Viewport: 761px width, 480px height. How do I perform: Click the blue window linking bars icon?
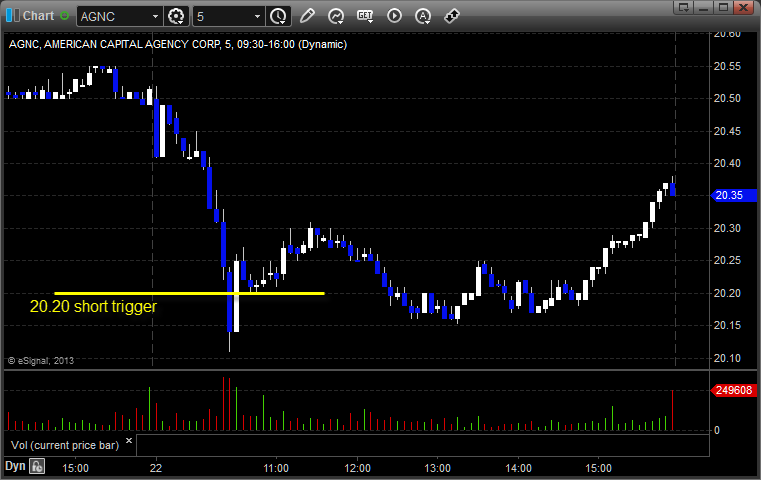click(13, 16)
